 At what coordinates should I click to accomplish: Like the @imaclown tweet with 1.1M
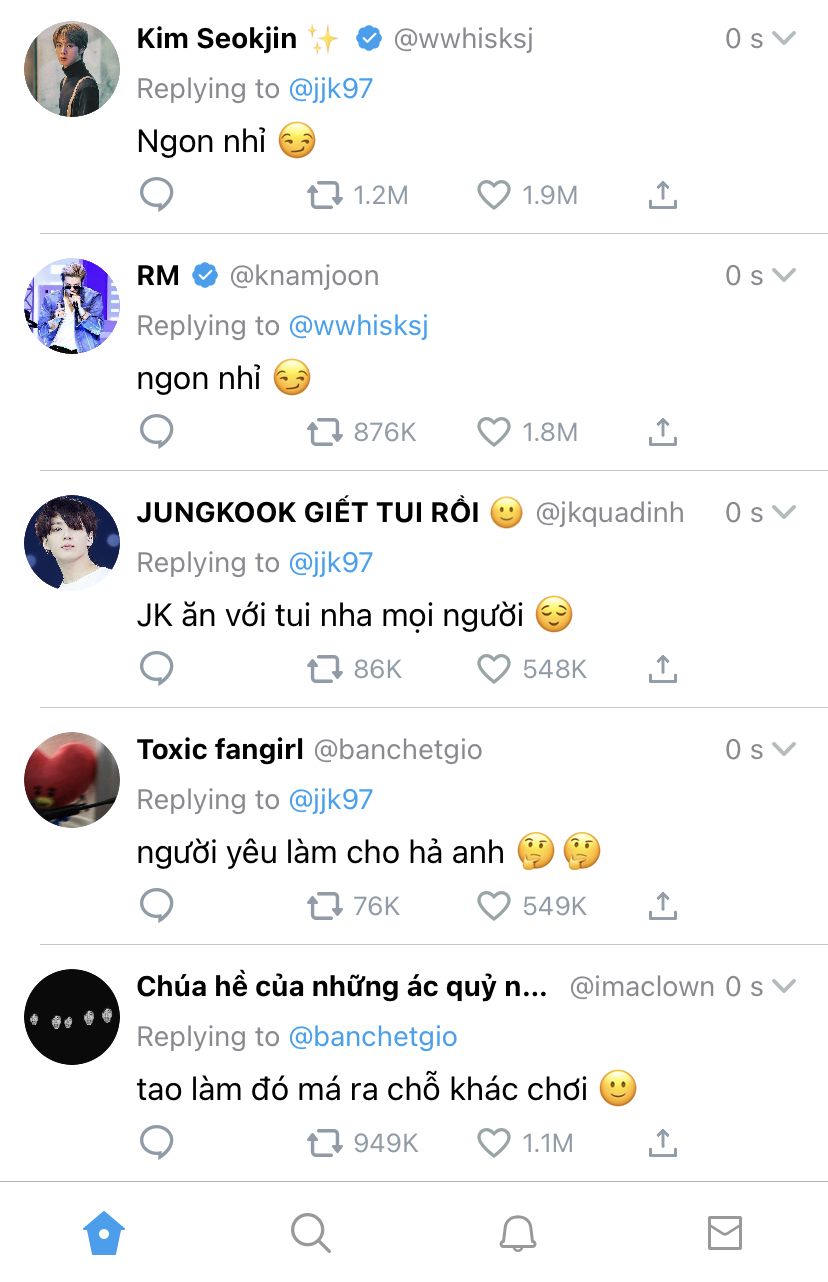point(493,1142)
